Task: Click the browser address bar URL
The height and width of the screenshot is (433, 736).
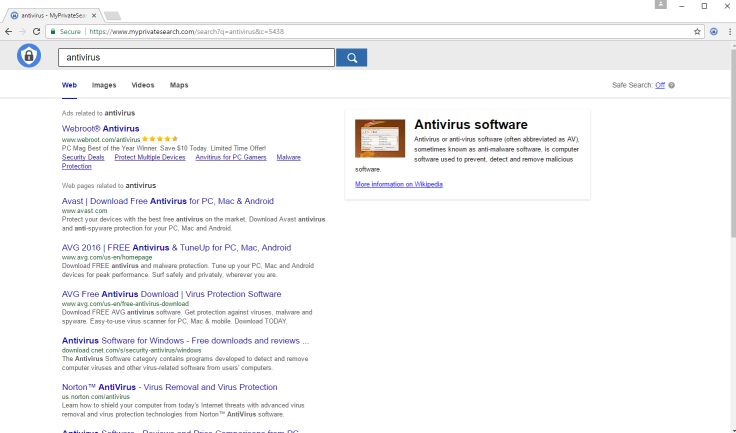Action: click(186, 31)
